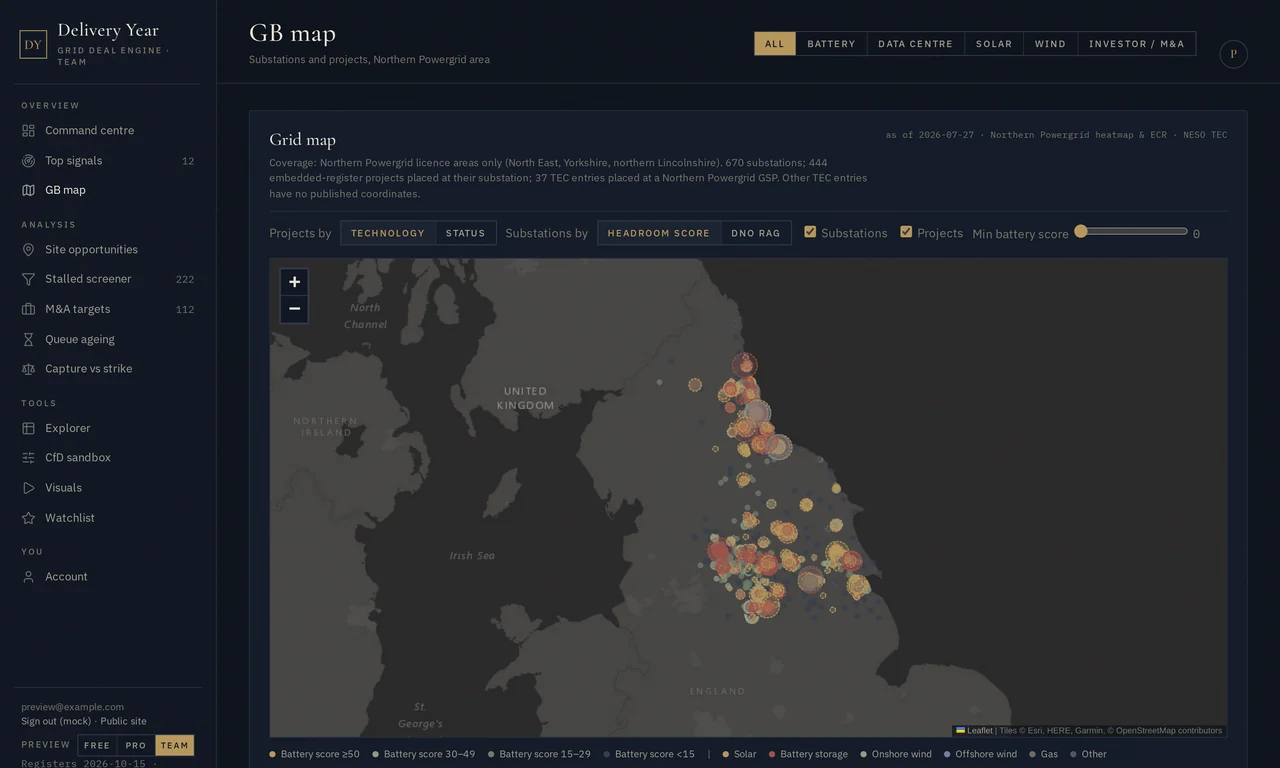Switch preview tier to Team
Screen dimensions: 1280x768
tap(175, 745)
